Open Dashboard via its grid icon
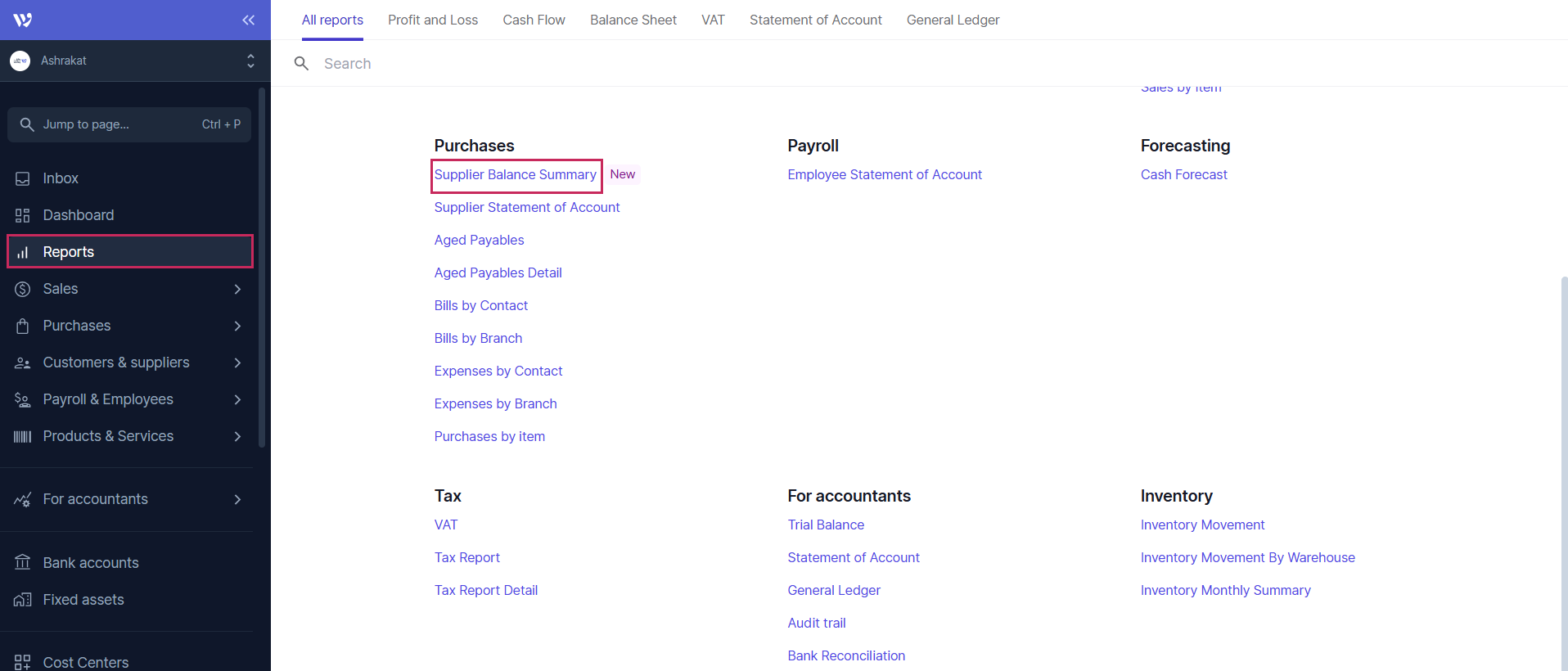1568x671 pixels. click(x=23, y=215)
